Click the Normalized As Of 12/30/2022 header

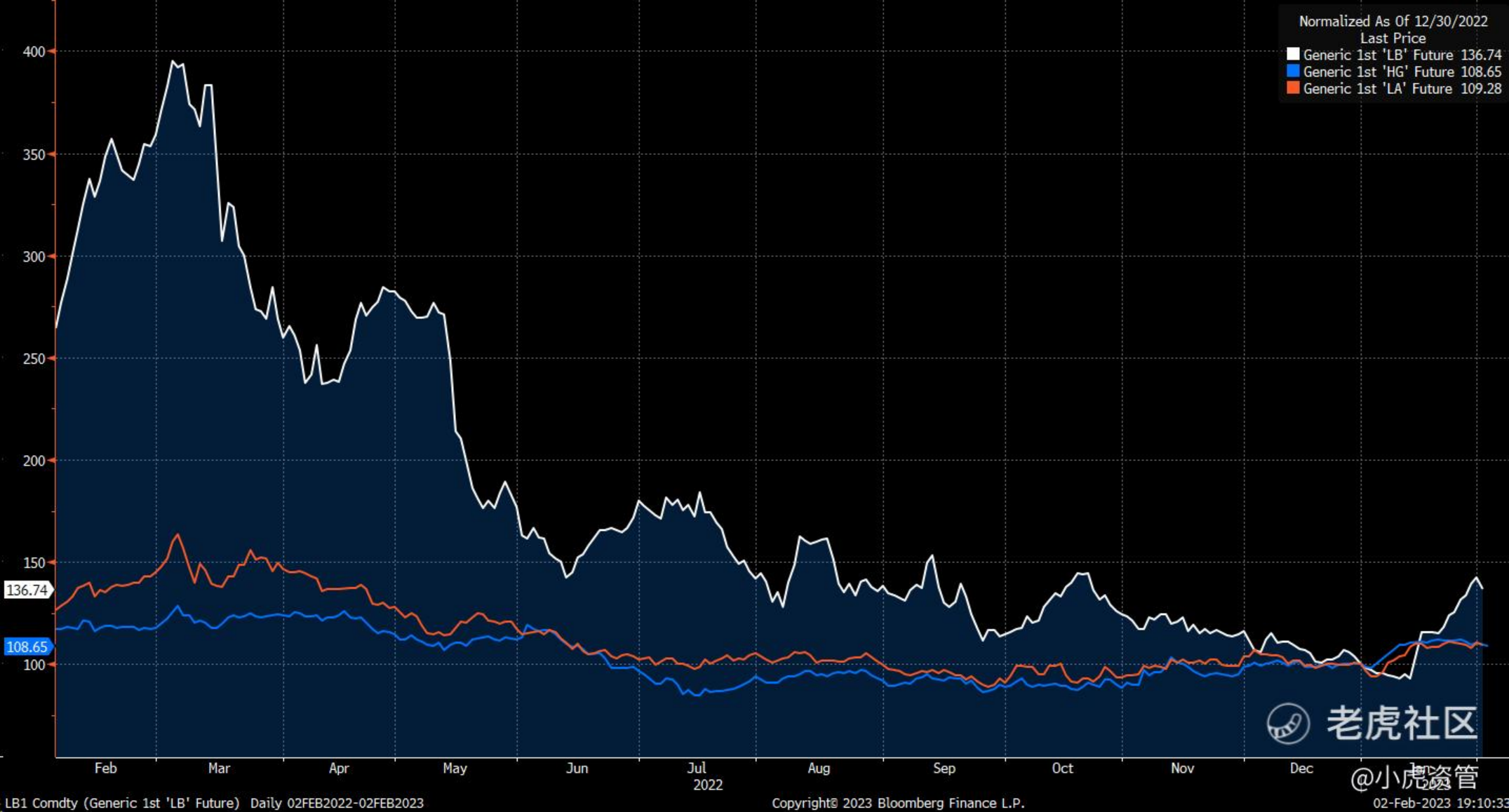[x=1393, y=21]
